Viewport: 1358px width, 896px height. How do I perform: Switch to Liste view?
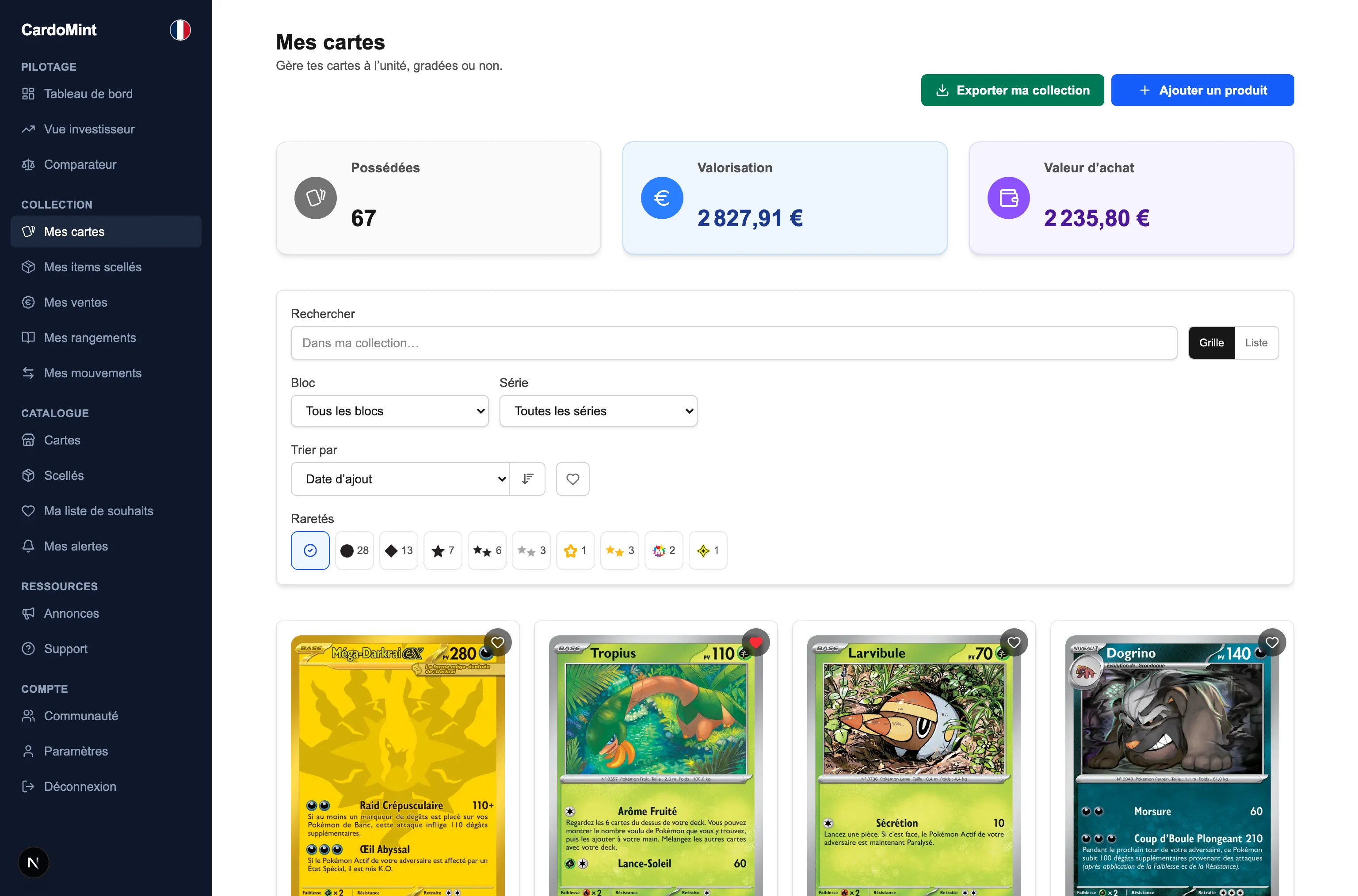[x=1256, y=343]
